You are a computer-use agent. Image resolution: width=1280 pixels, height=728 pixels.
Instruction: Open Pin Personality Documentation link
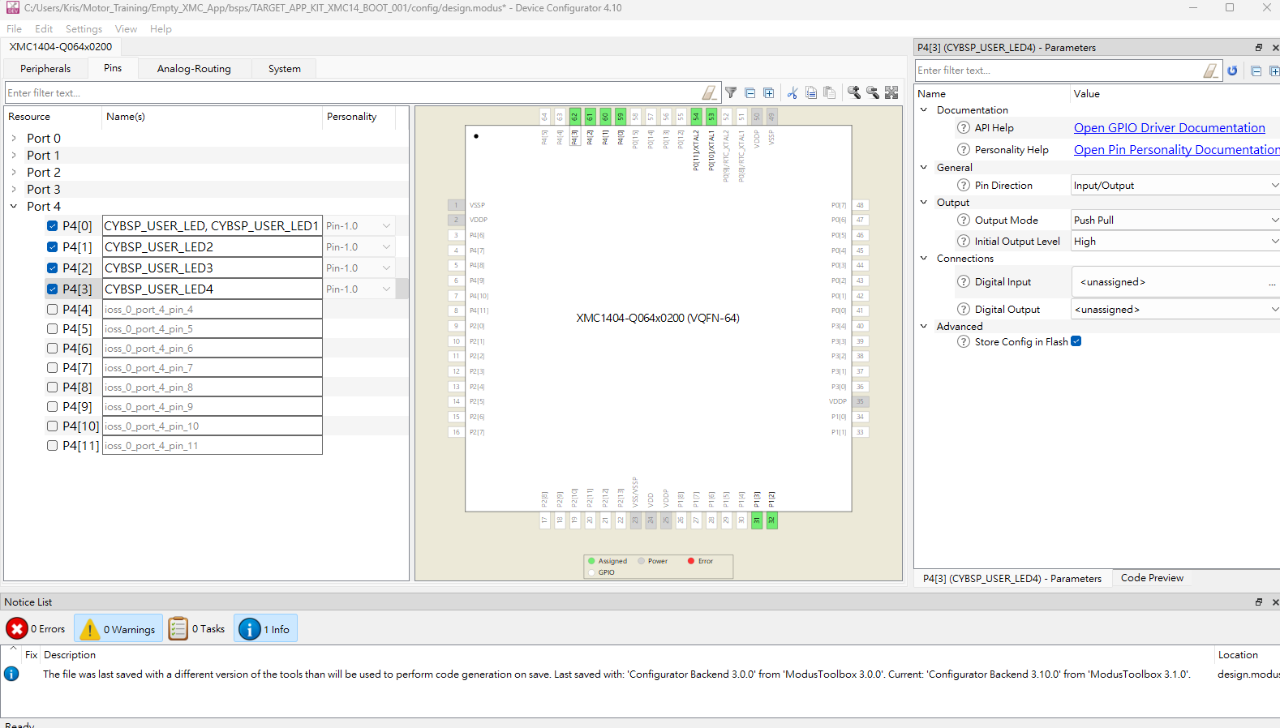click(1177, 150)
